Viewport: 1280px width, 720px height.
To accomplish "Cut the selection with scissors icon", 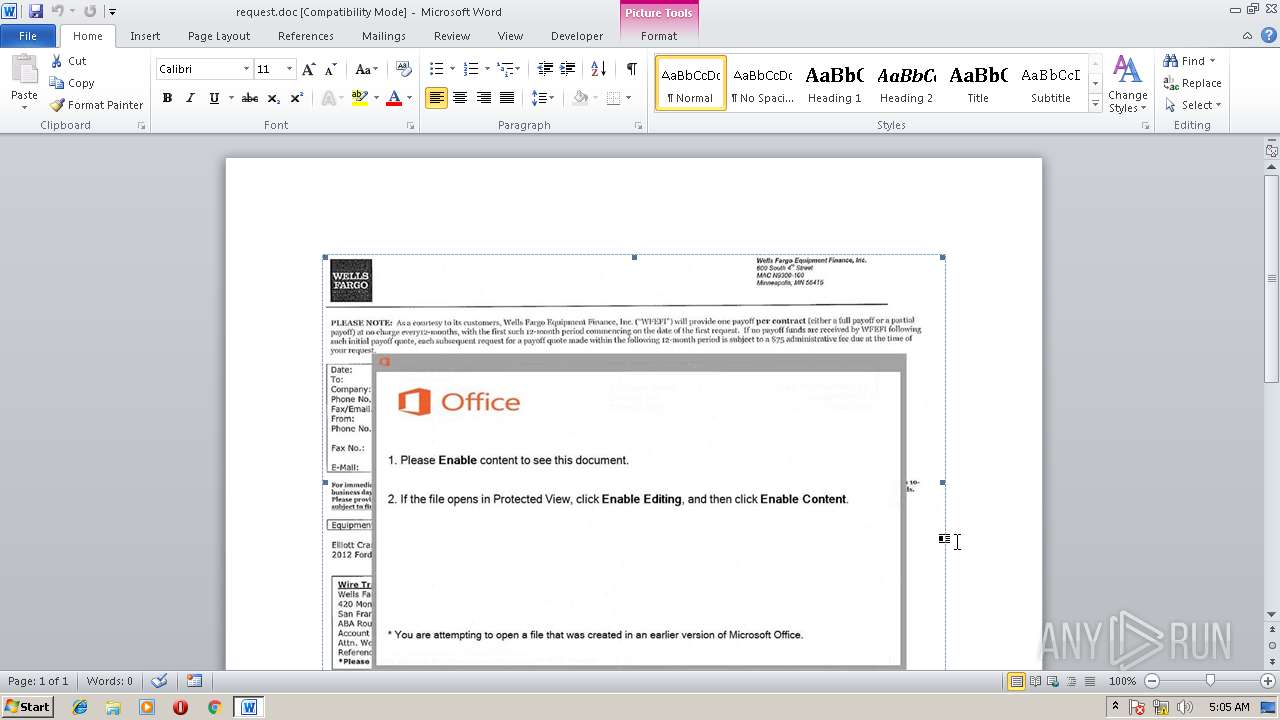I will tap(69, 61).
